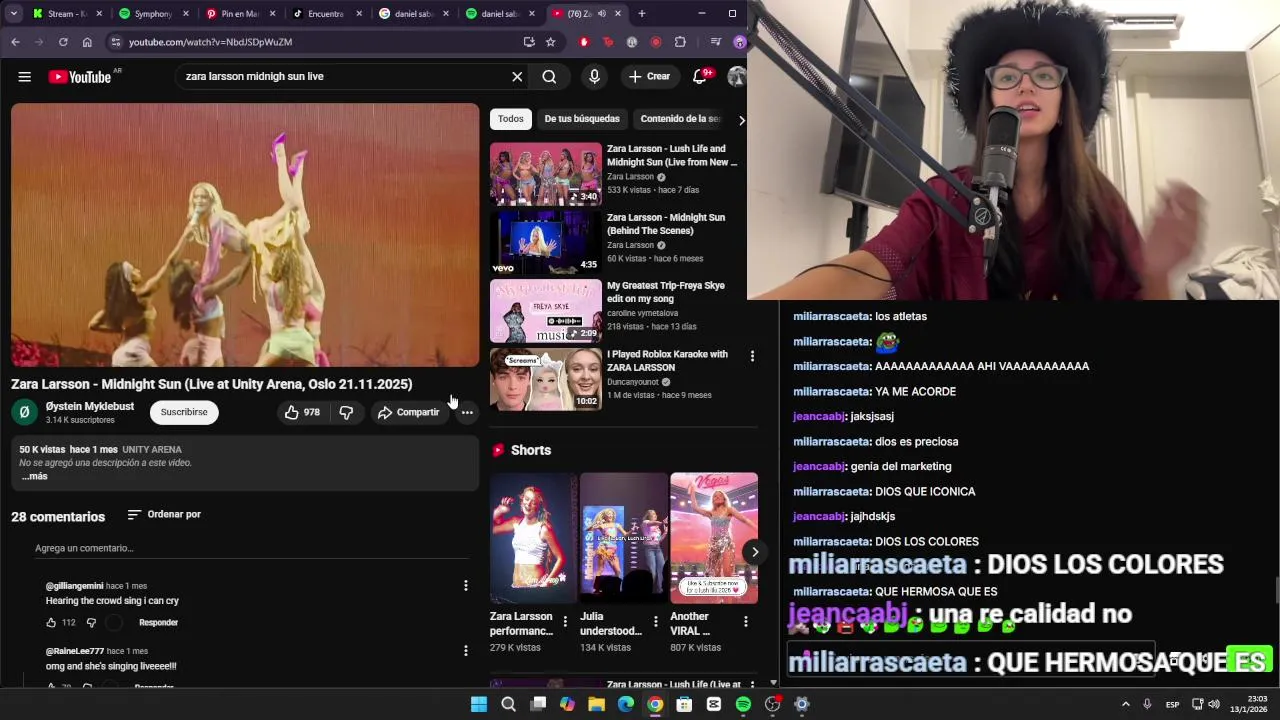Screen dimensions: 1280x720
Task: Dislike the video with thumbs-down
Action: click(346, 412)
